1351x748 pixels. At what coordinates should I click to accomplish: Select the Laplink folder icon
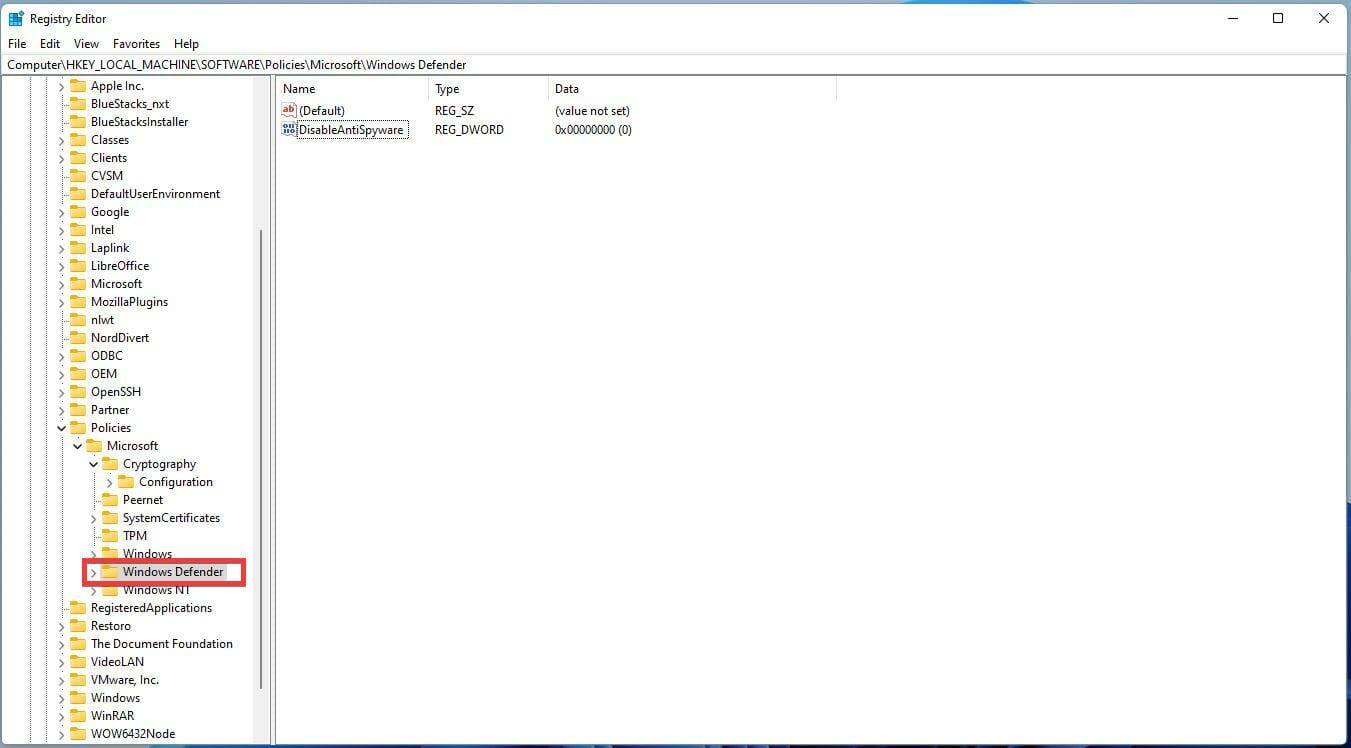point(77,248)
